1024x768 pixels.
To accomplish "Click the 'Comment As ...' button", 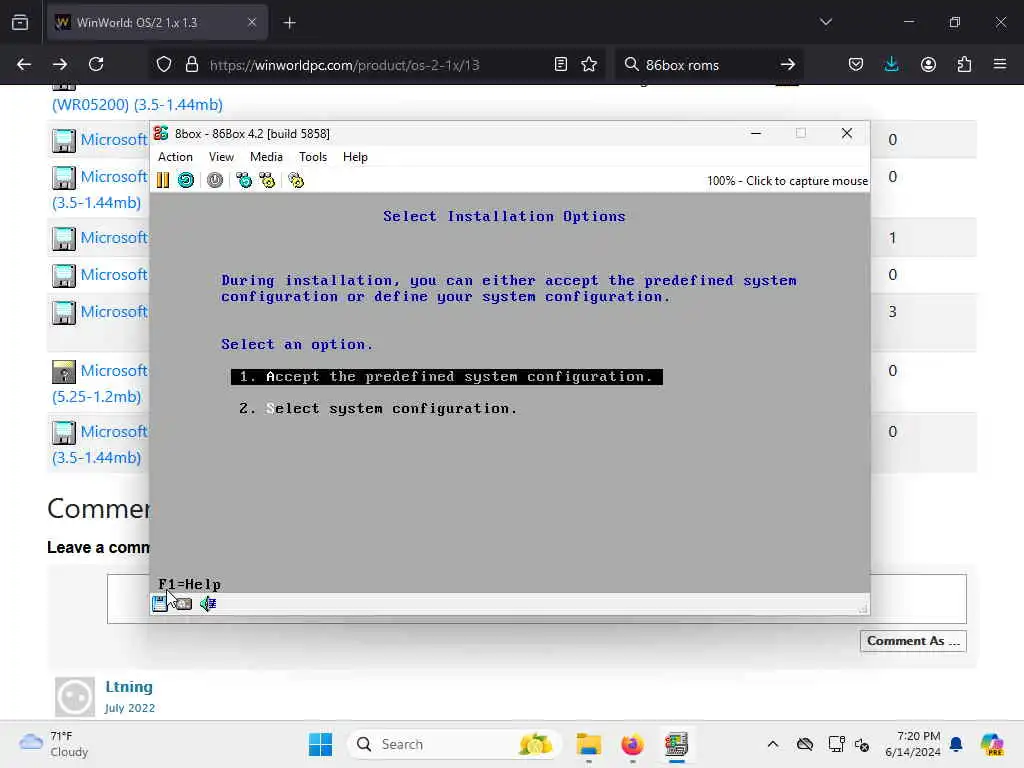I will click(913, 641).
